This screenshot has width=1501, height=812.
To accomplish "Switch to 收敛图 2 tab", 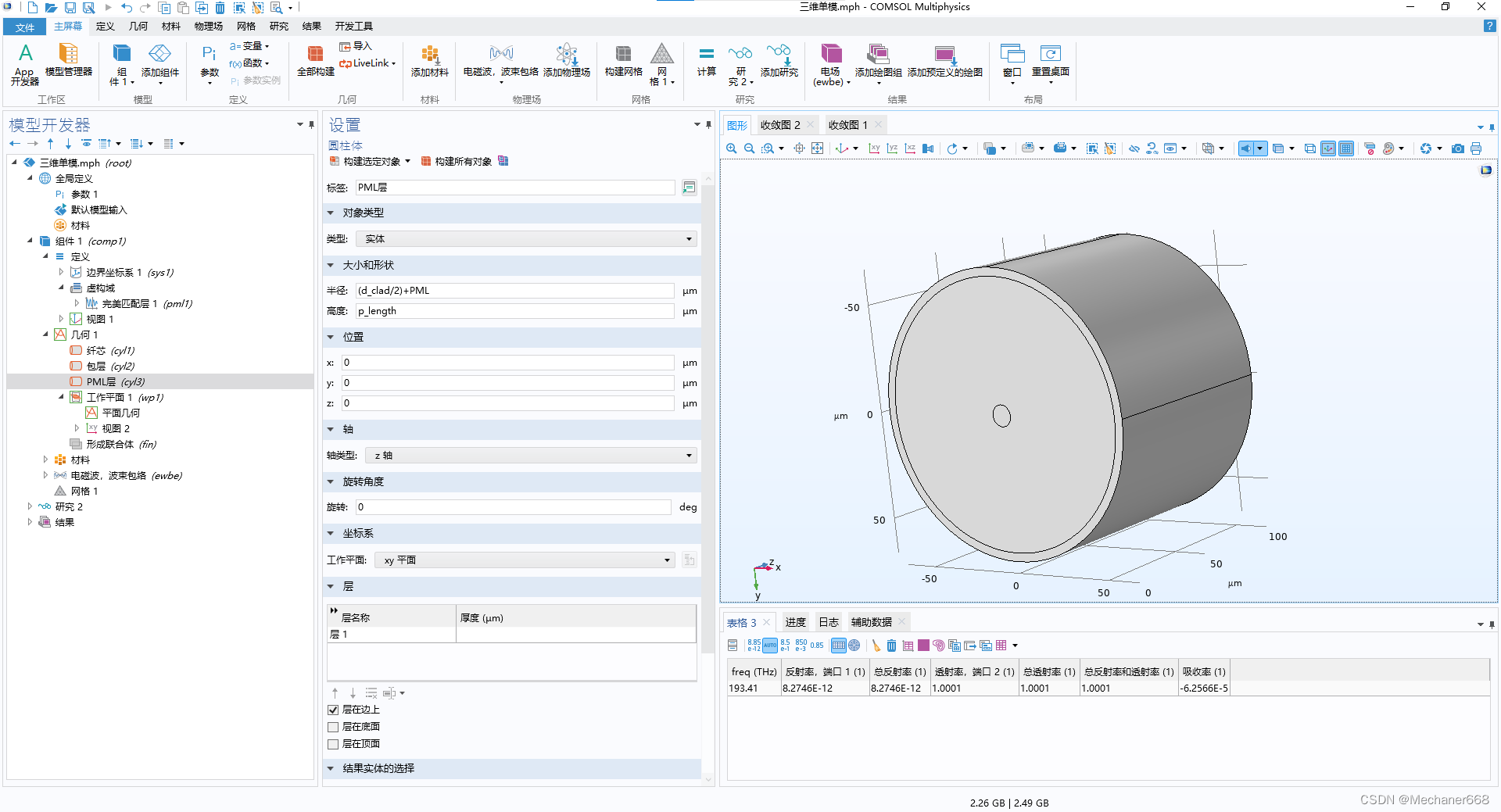I will coord(780,125).
